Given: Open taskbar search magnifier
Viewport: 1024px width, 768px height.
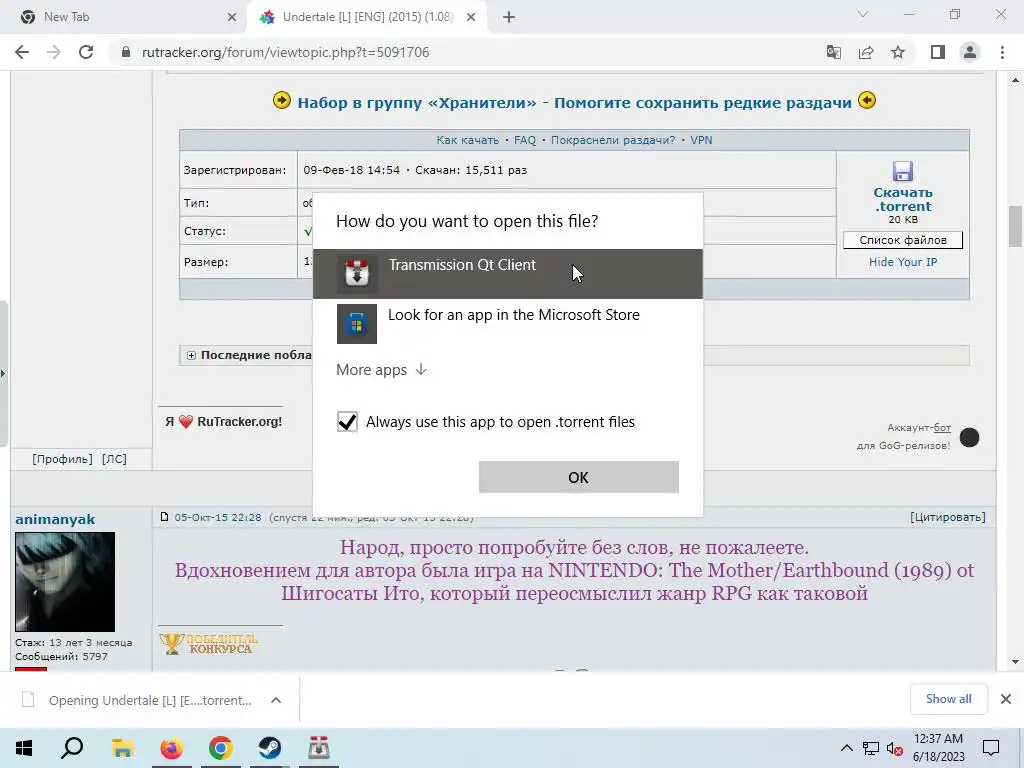Looking at the screenshot, I should [72, 748].
